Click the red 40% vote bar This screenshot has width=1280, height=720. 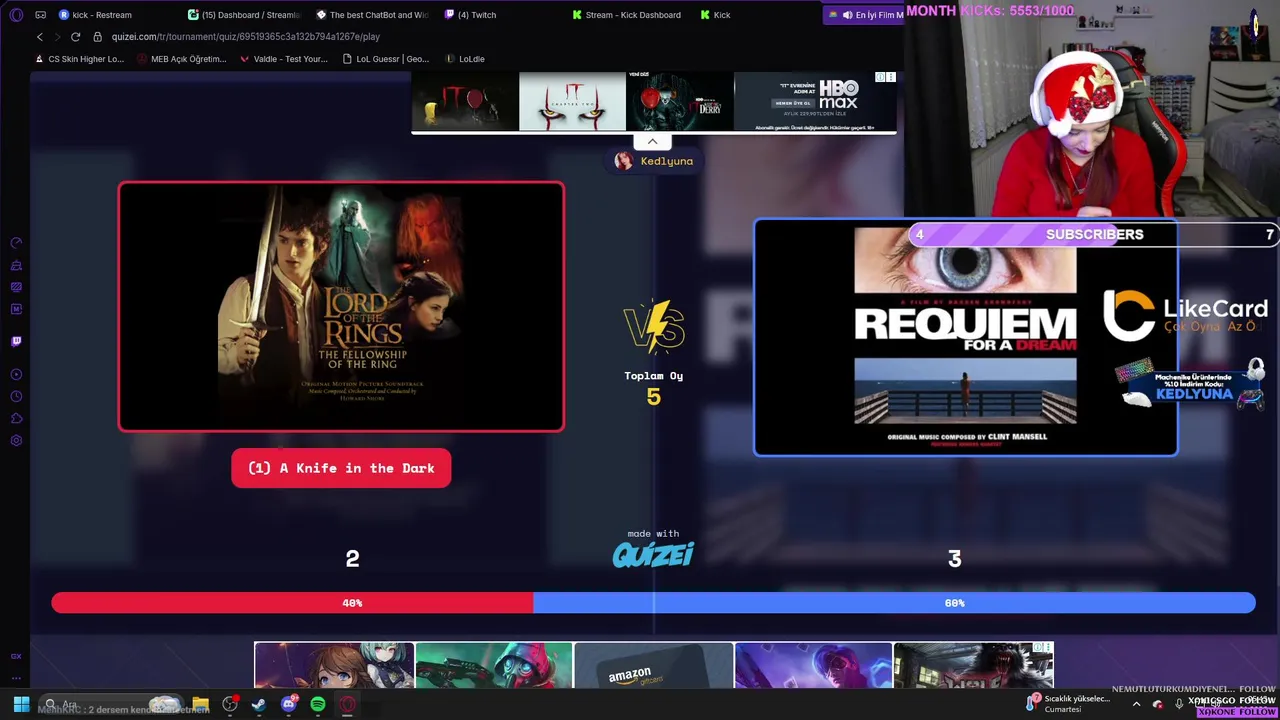(x=292, y=603)
